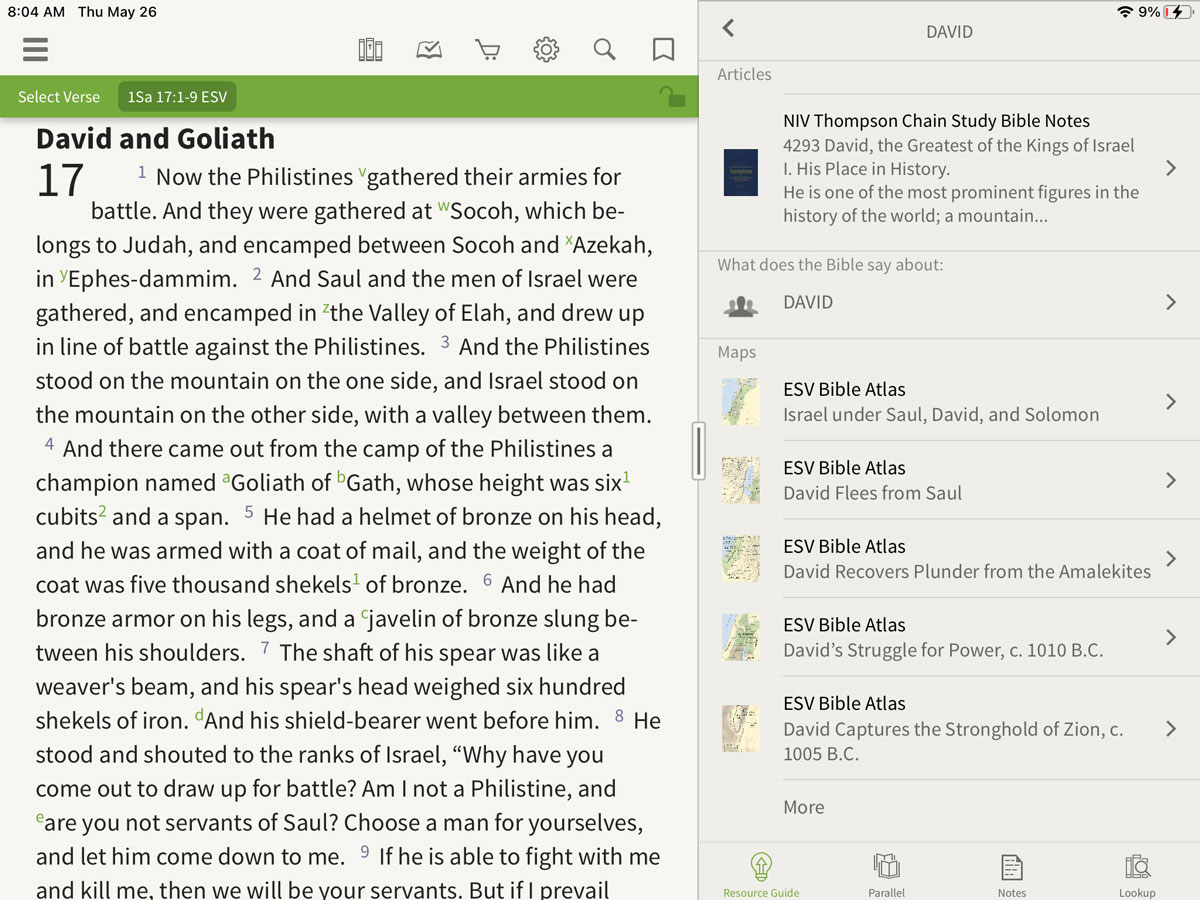Tap the David Flees from Saul thumbnail
The height and width of the screenshot is (900, 1200).
pyautogui.click(x=741, y=481)
